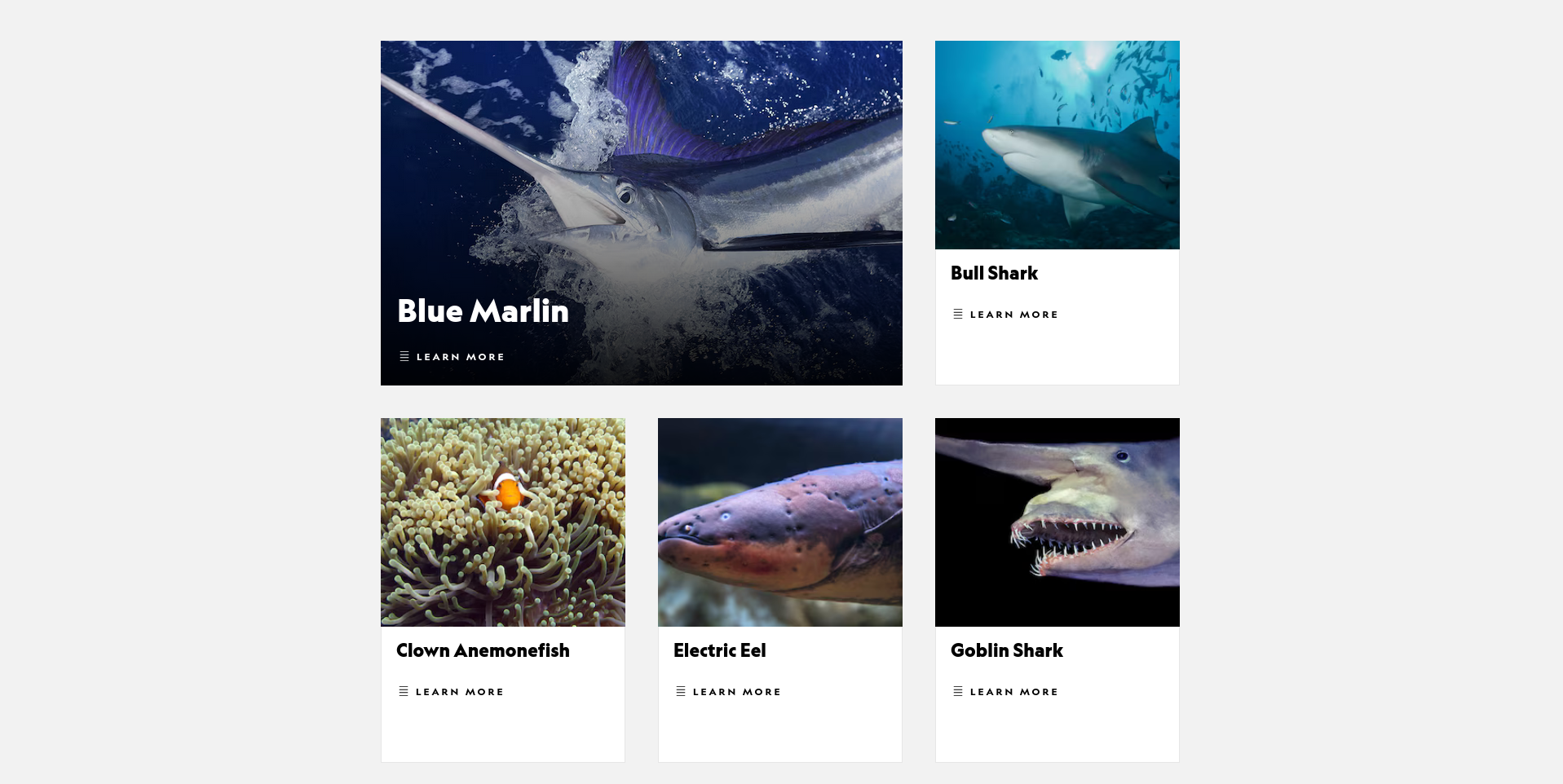Open Learn More for Blue Marlin
Screen dimensions: 1563x784
(461, 357)
